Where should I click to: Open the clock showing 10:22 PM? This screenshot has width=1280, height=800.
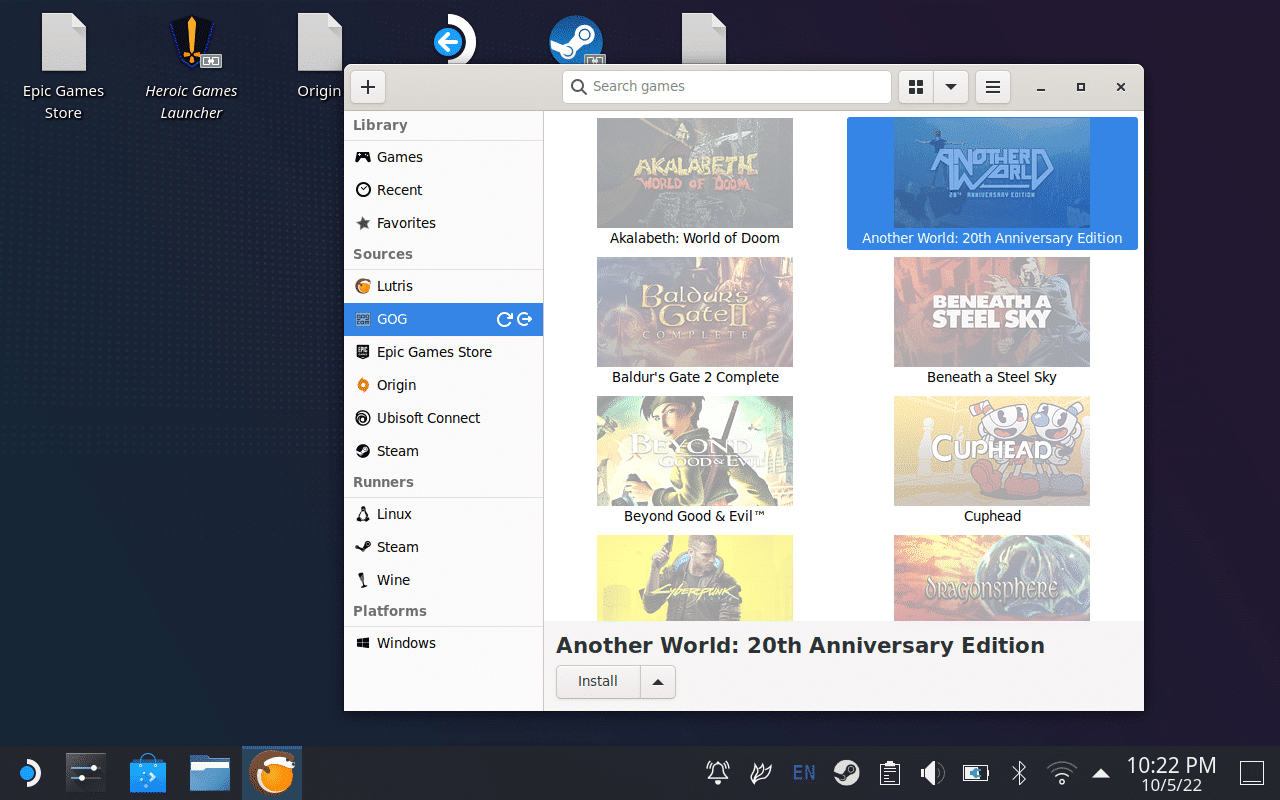click(1171, 774)
